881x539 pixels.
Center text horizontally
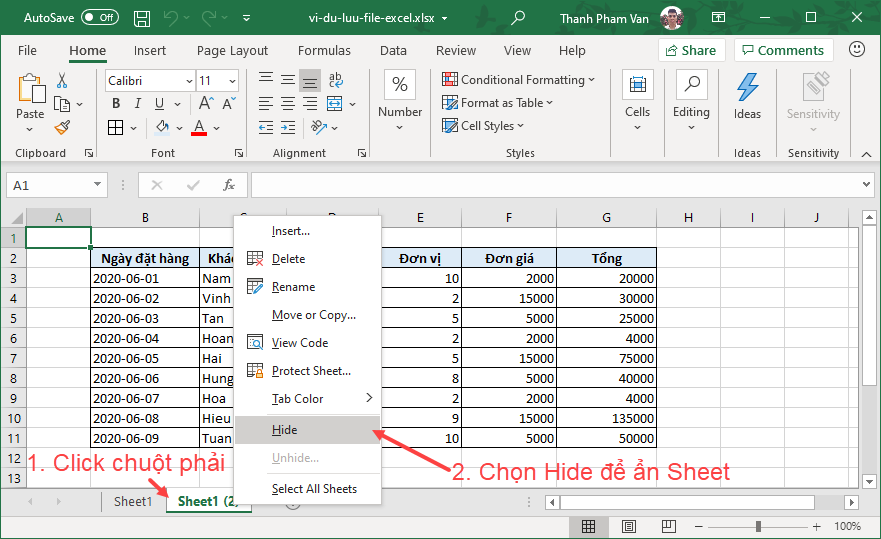tap(288, 103)
